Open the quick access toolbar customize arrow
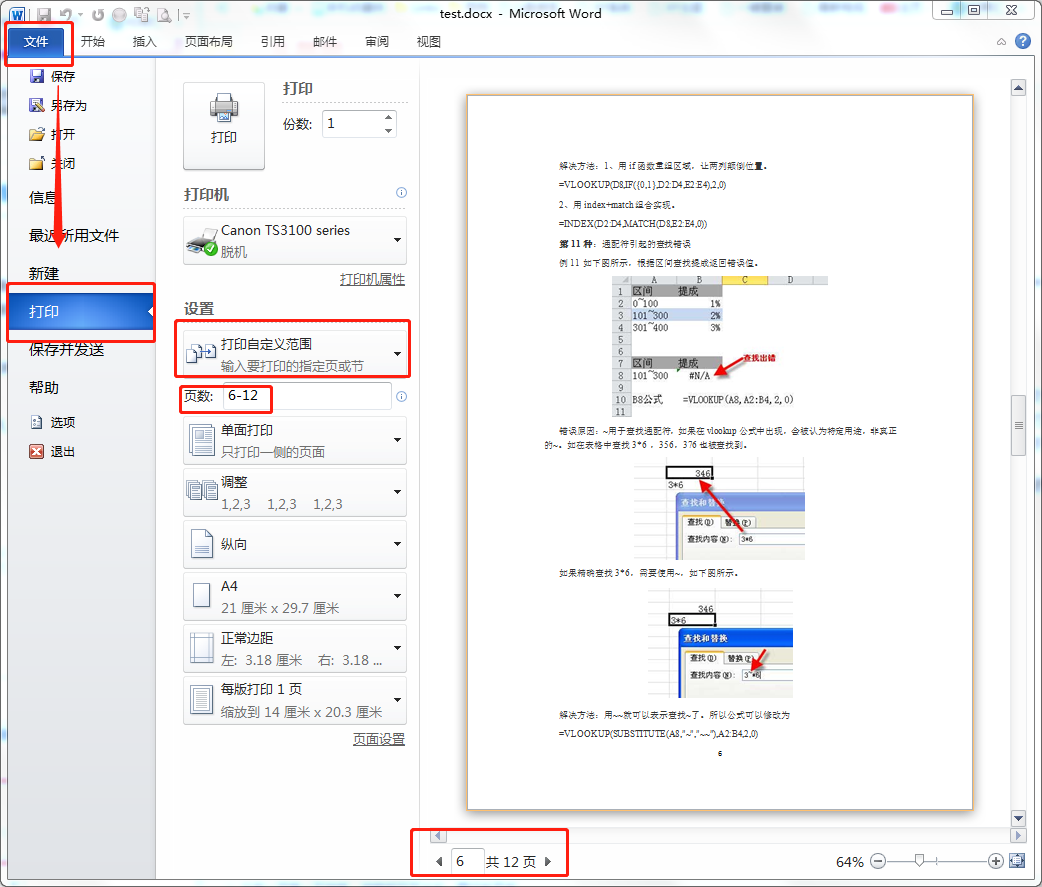Viewport: 1042px width, 887px height. click(187, 15)
